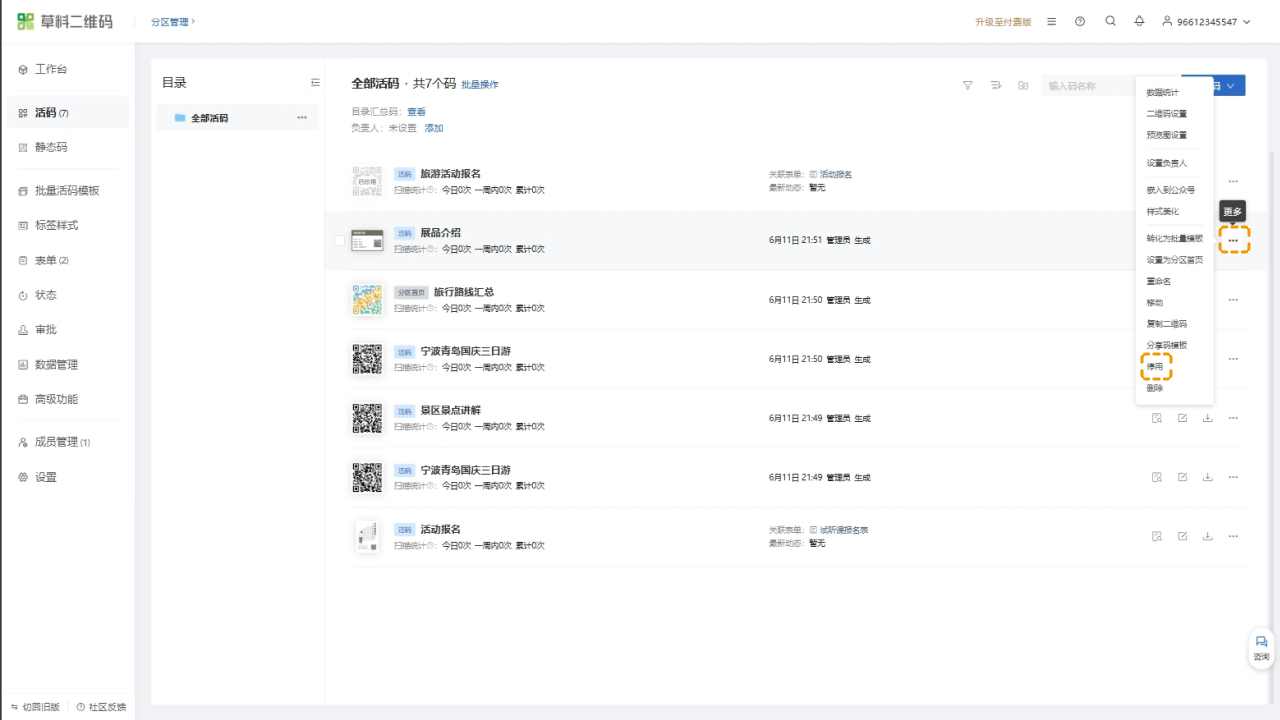1280x720 pixels.
Task: Click download icon for 景区景点讲解 row
Action: pos(1207,418)
